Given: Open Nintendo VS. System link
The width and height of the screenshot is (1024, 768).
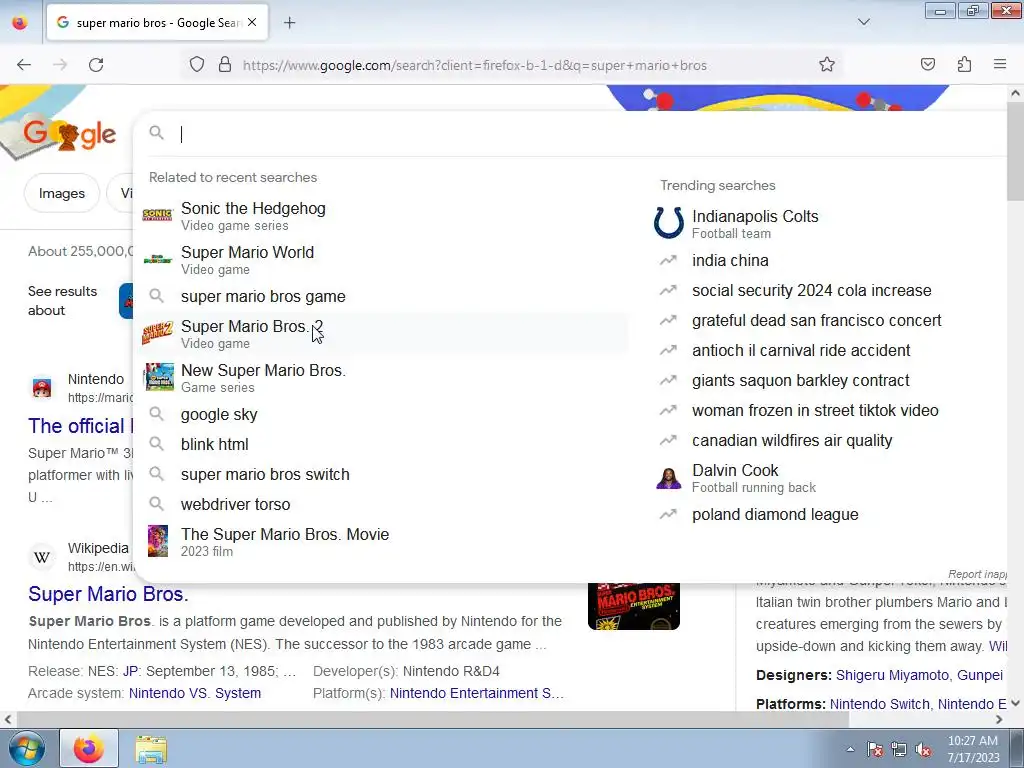Looking at the screenshot, I should click(195, 693).
